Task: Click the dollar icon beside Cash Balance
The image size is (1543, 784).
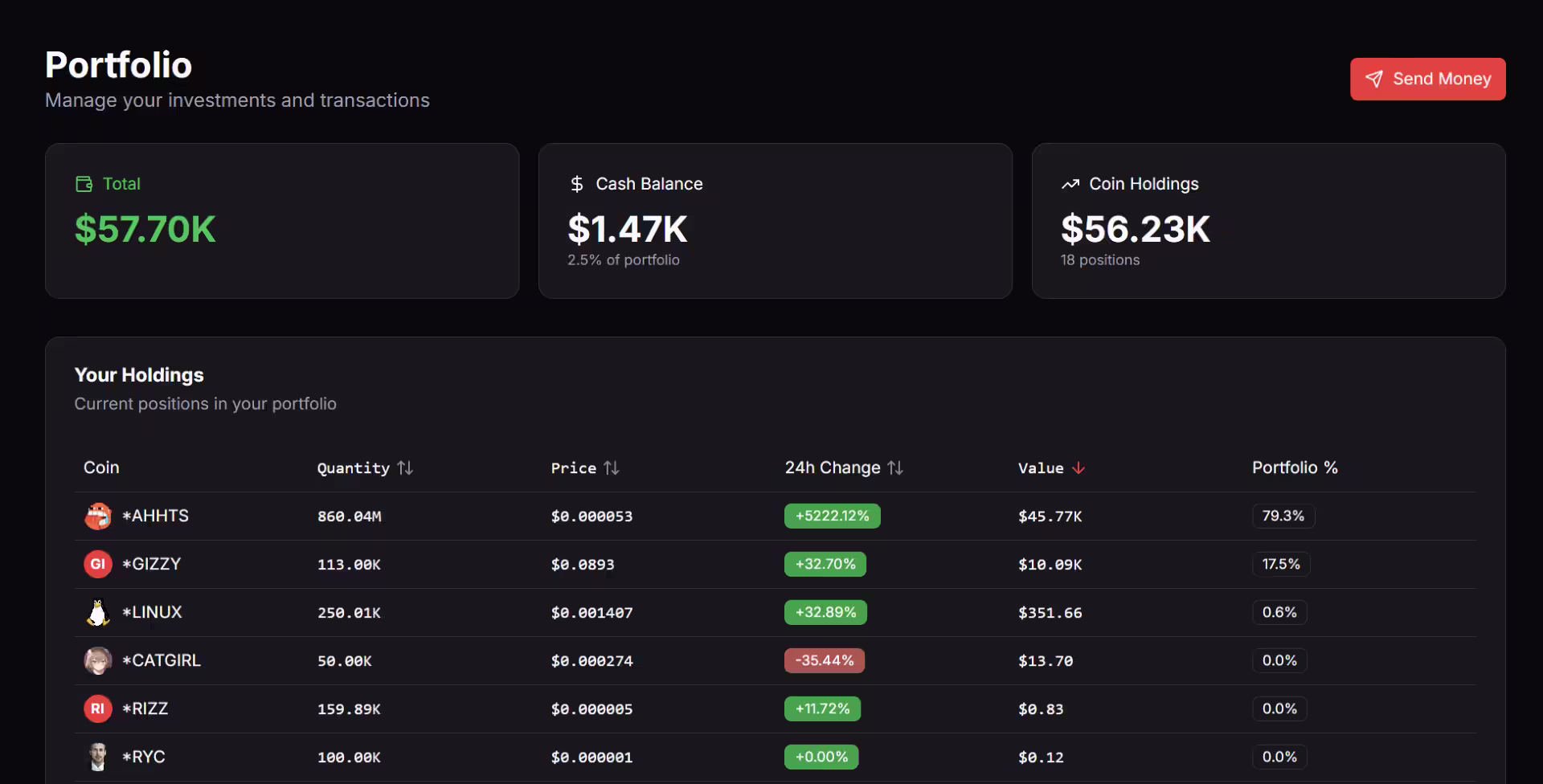Action: click(x=576, y=184)
